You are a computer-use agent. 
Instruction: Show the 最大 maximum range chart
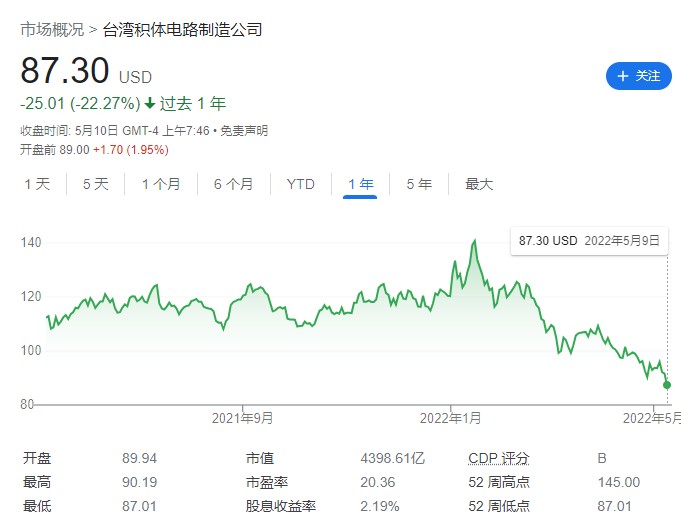[x=479, y=184]
